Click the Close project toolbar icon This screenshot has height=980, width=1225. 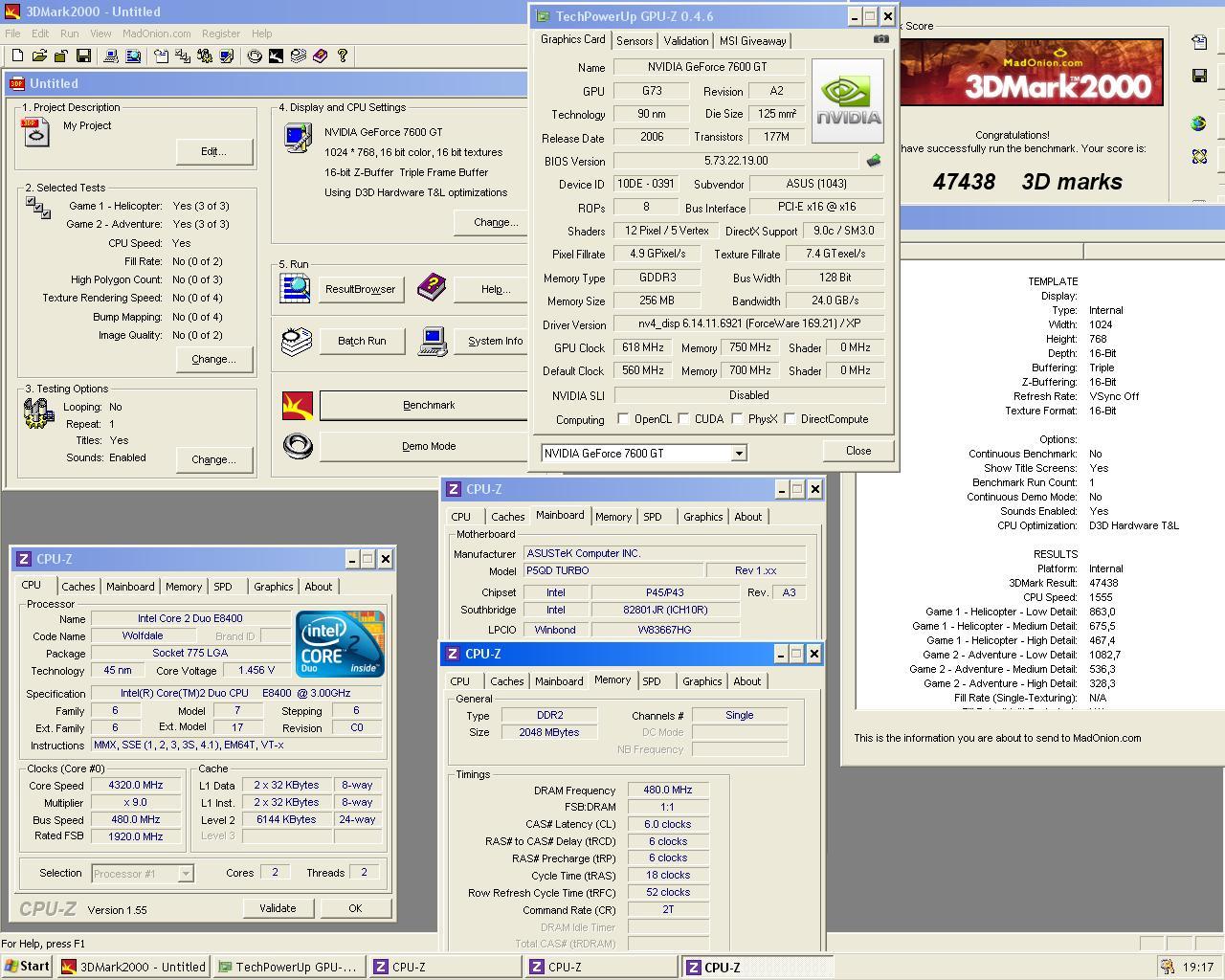61,56
